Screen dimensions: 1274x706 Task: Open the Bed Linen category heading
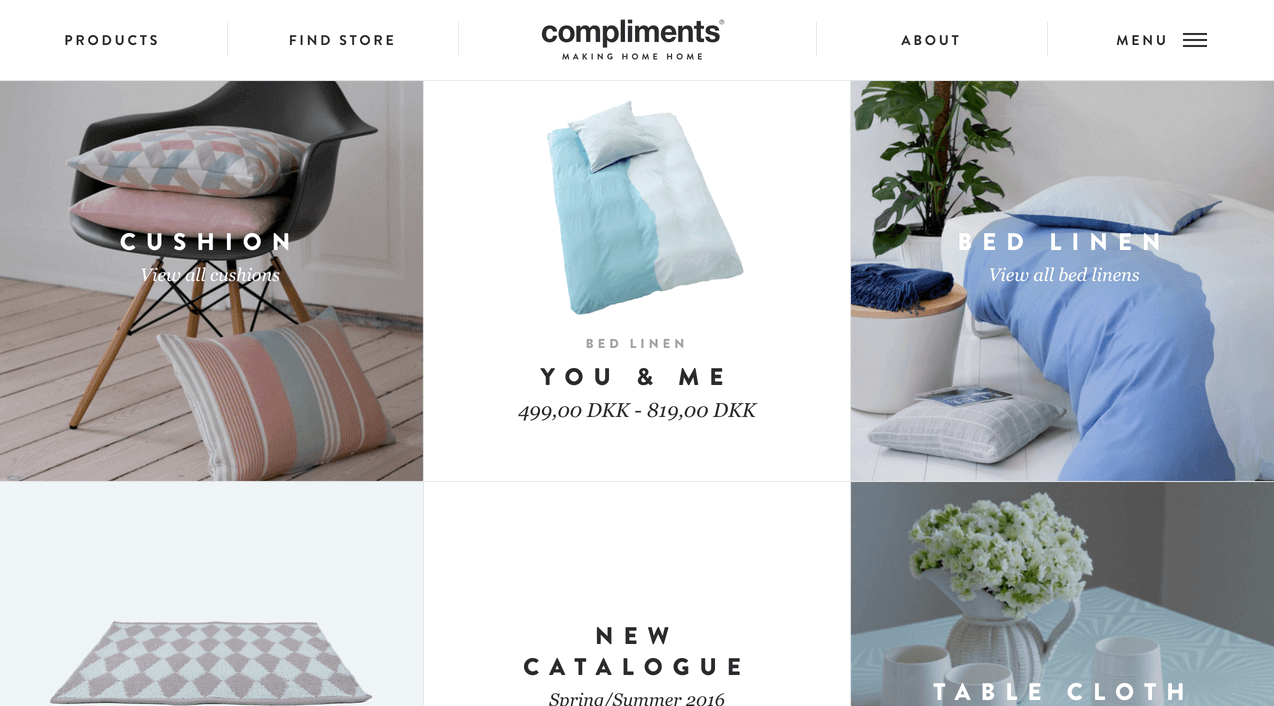point(1062,242)
